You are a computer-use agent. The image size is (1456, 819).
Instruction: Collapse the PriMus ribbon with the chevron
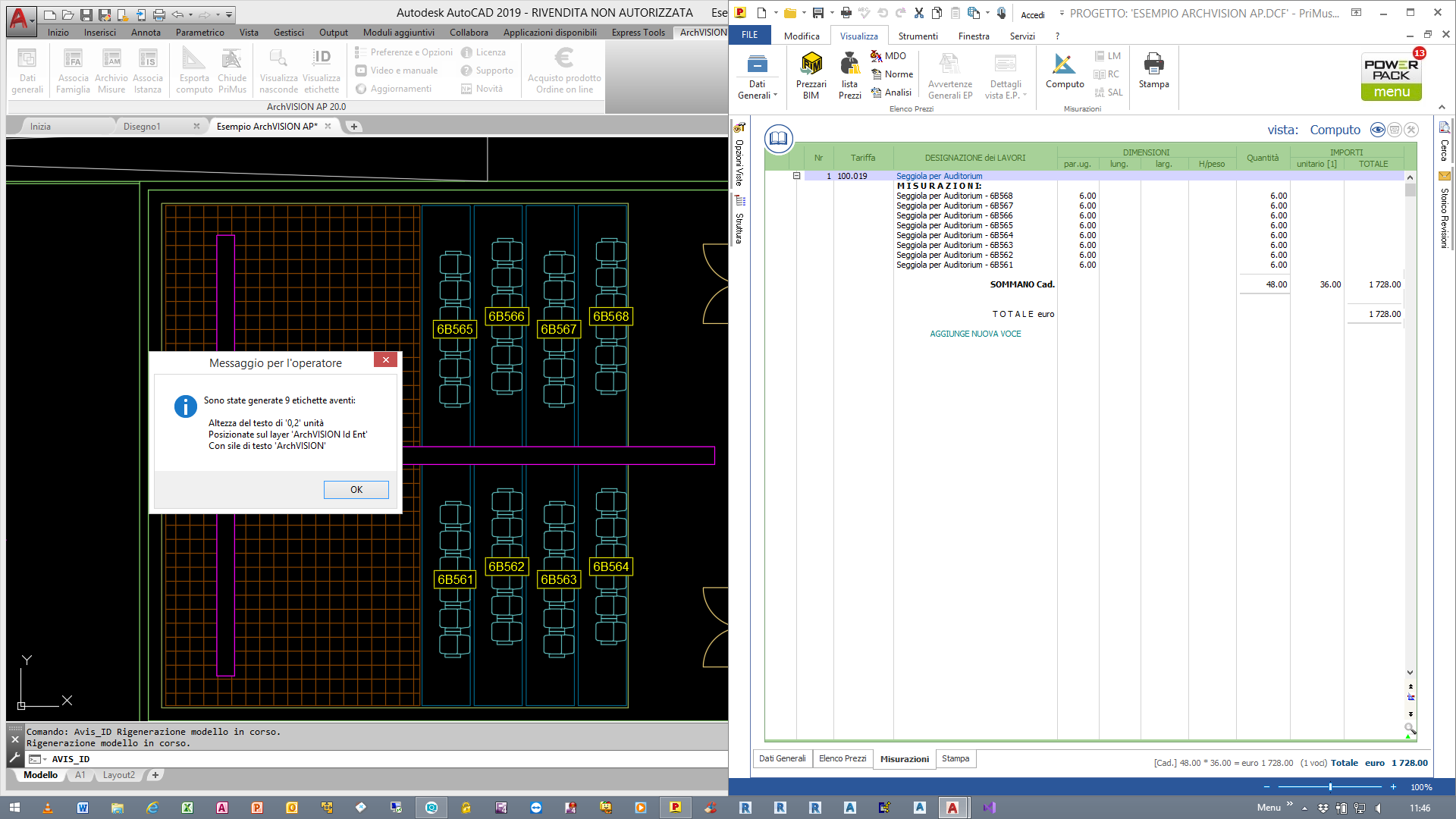pos(1442,108)
